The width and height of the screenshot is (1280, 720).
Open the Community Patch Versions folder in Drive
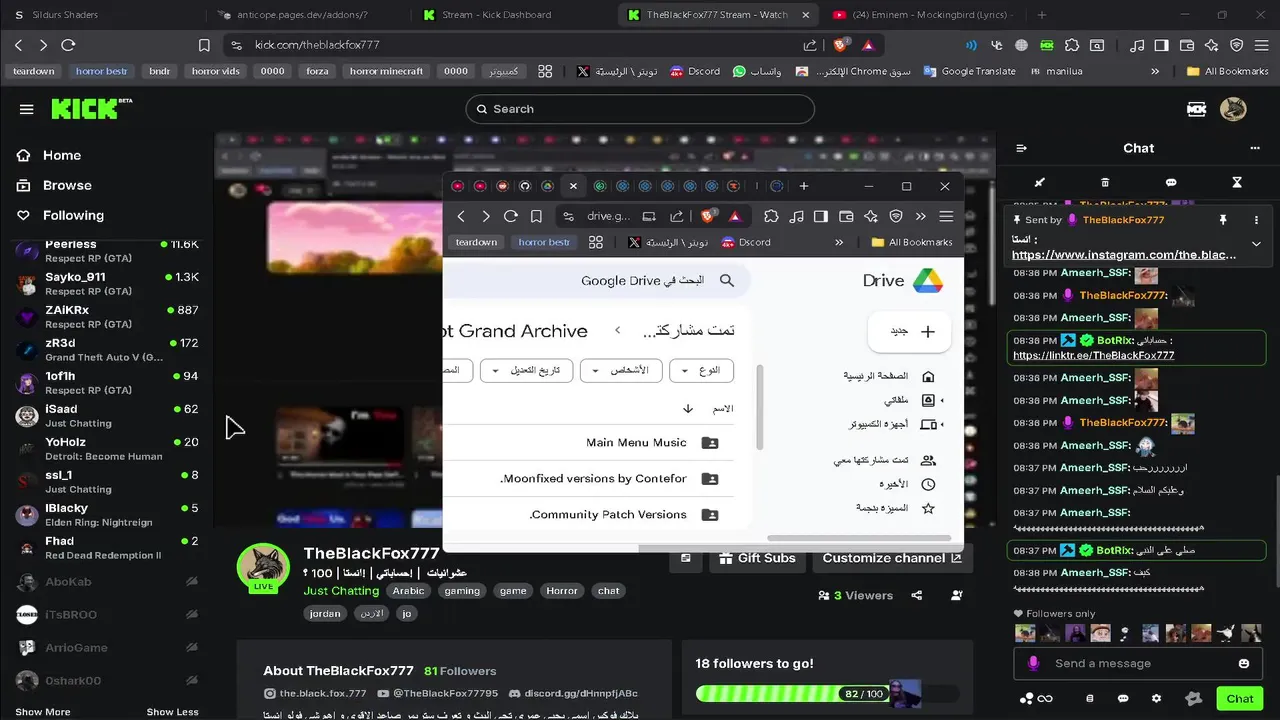point(589,515)
